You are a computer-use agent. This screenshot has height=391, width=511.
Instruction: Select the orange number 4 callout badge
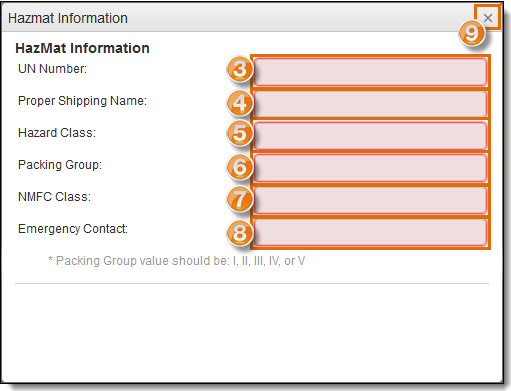click(x=240, y=103)
